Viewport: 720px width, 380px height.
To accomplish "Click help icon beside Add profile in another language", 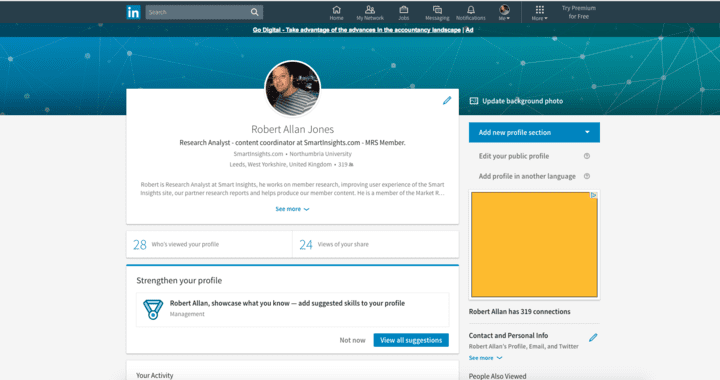I will point(587,176).
